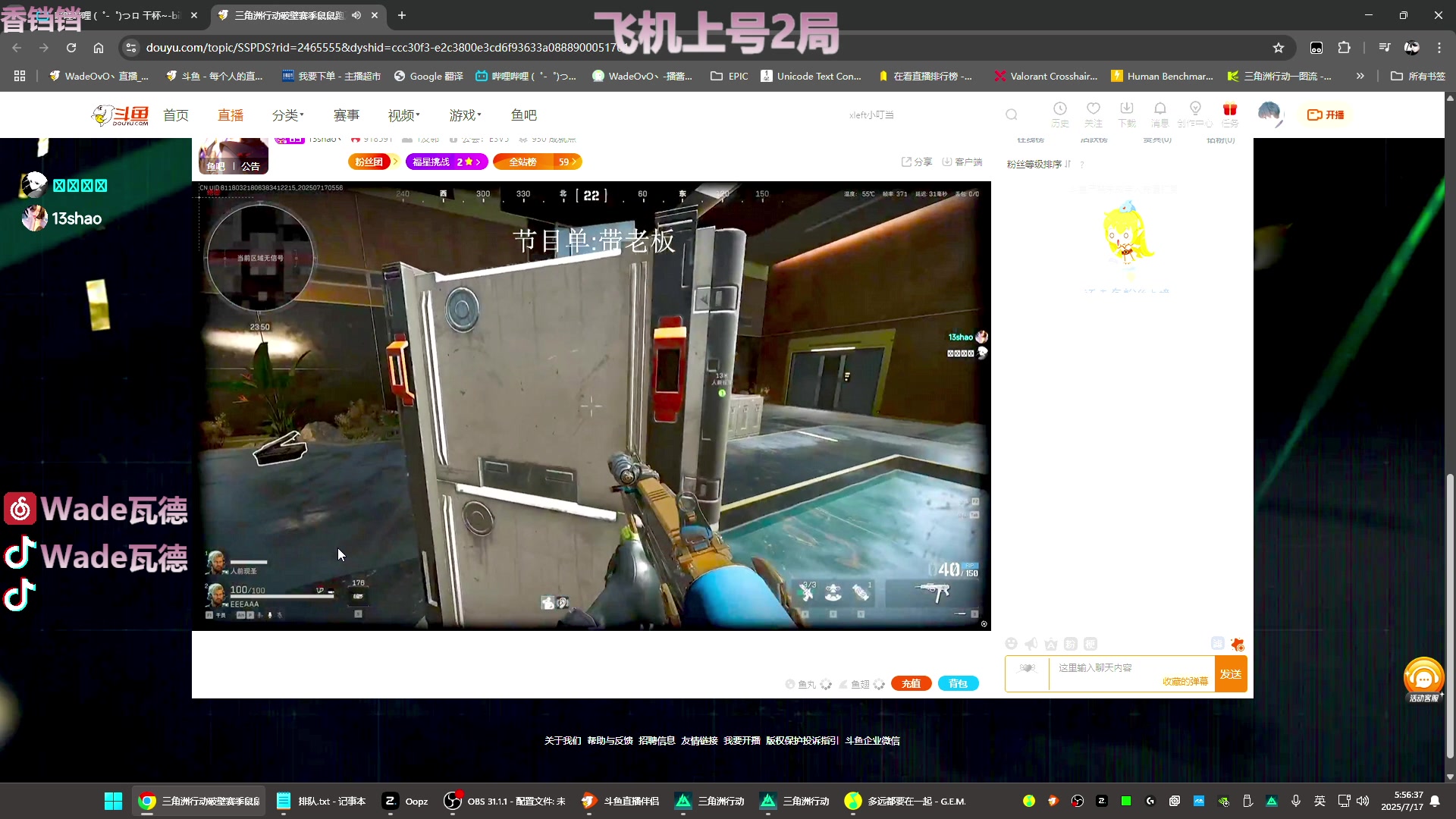Click the 下载 download icon
1456x819 pixels.
[1126, 109]
